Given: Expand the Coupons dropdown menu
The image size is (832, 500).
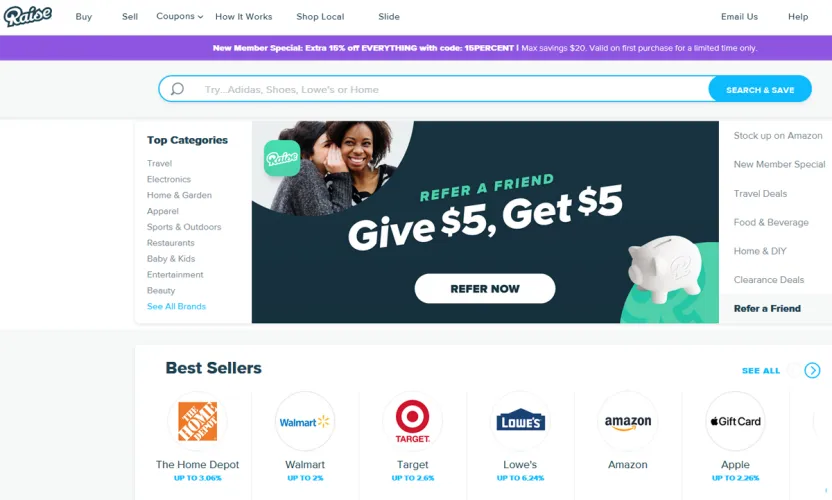Looking at the screenshot, I should click(179, 16).
